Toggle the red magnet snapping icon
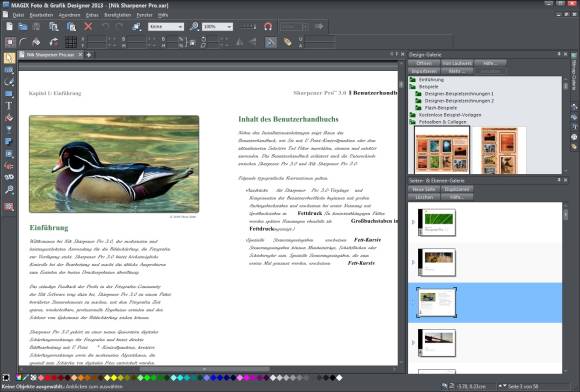The width and height of the screenshot is (580, 392). click(268, 26)
